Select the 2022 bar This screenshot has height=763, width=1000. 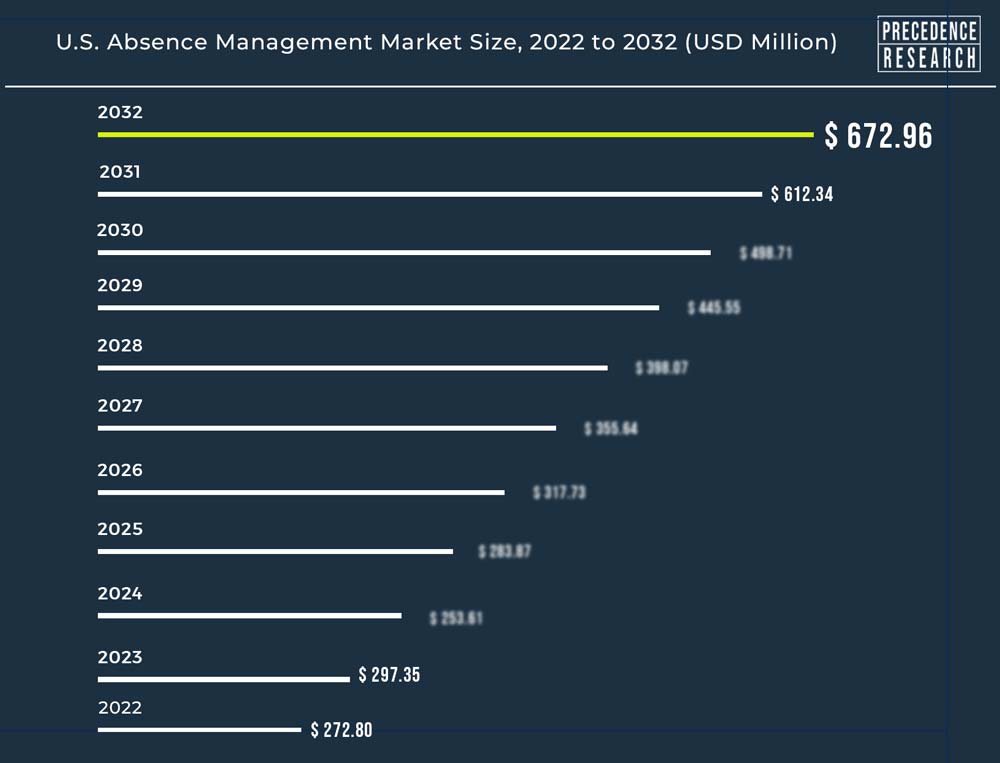(199, 729)
